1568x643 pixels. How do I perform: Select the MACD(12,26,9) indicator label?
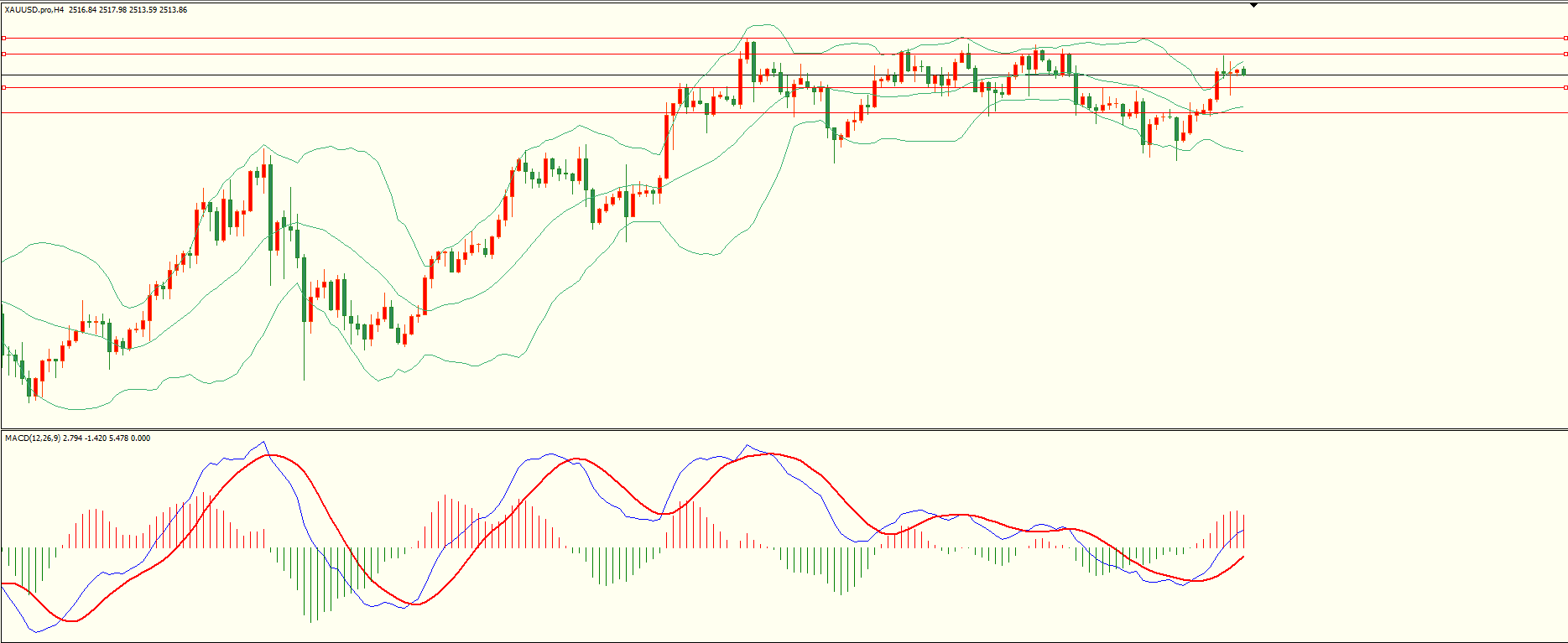tap(32, 438)
